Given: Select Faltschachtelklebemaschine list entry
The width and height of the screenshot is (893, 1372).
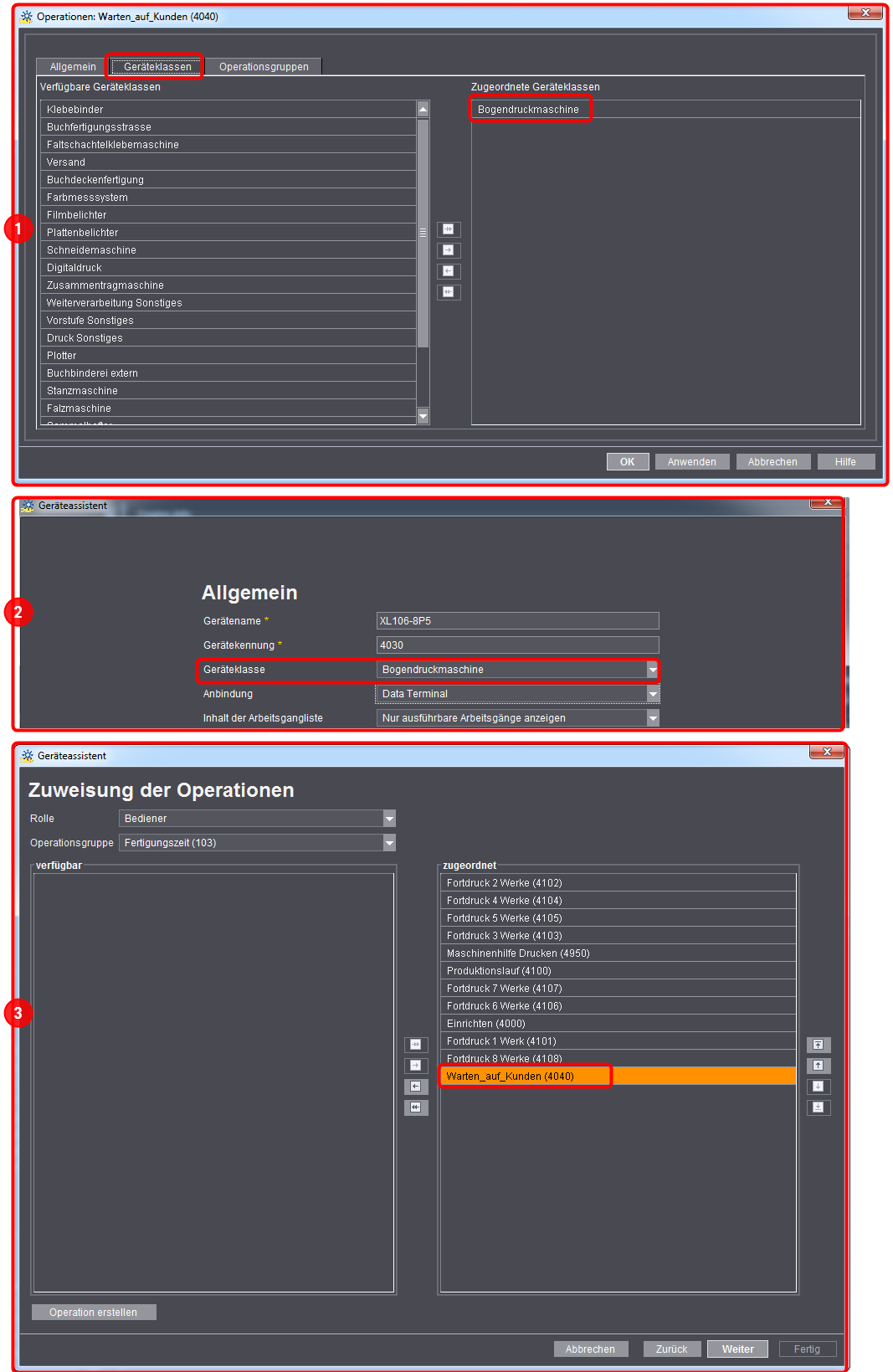Looking at the screenshot, I should coord(228,145).
